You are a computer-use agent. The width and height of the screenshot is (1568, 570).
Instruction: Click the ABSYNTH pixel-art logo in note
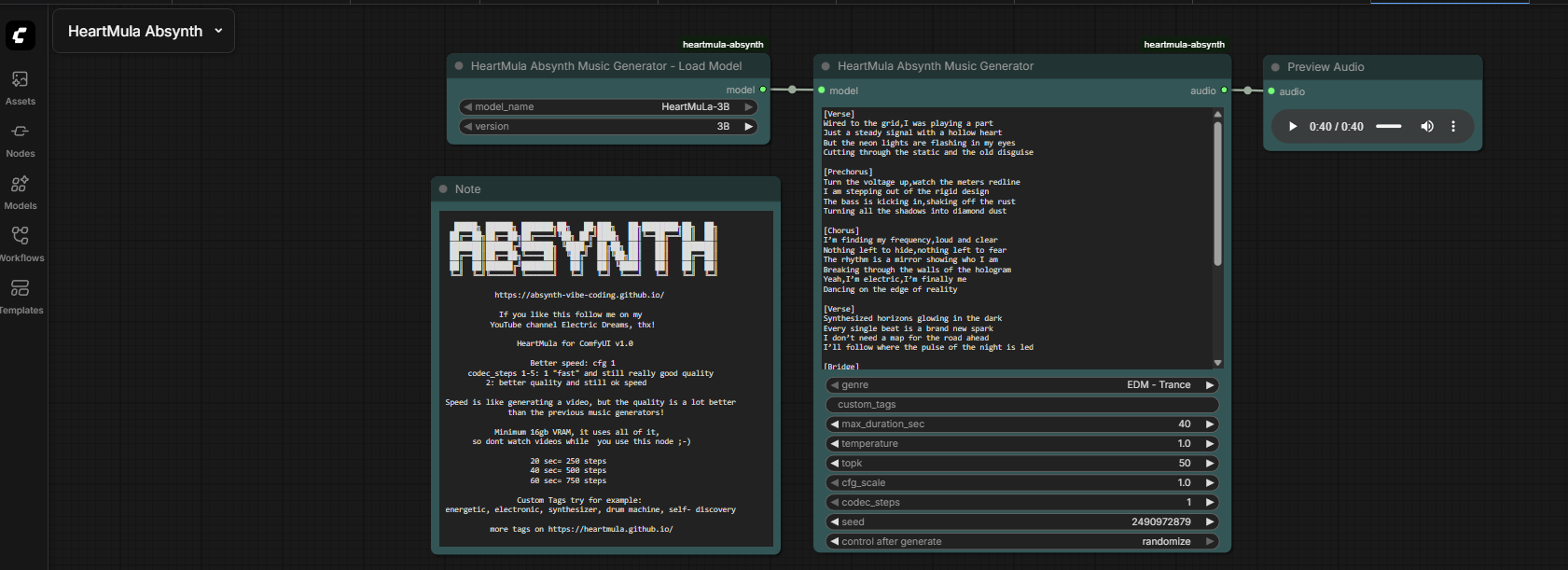coord(584,248)
